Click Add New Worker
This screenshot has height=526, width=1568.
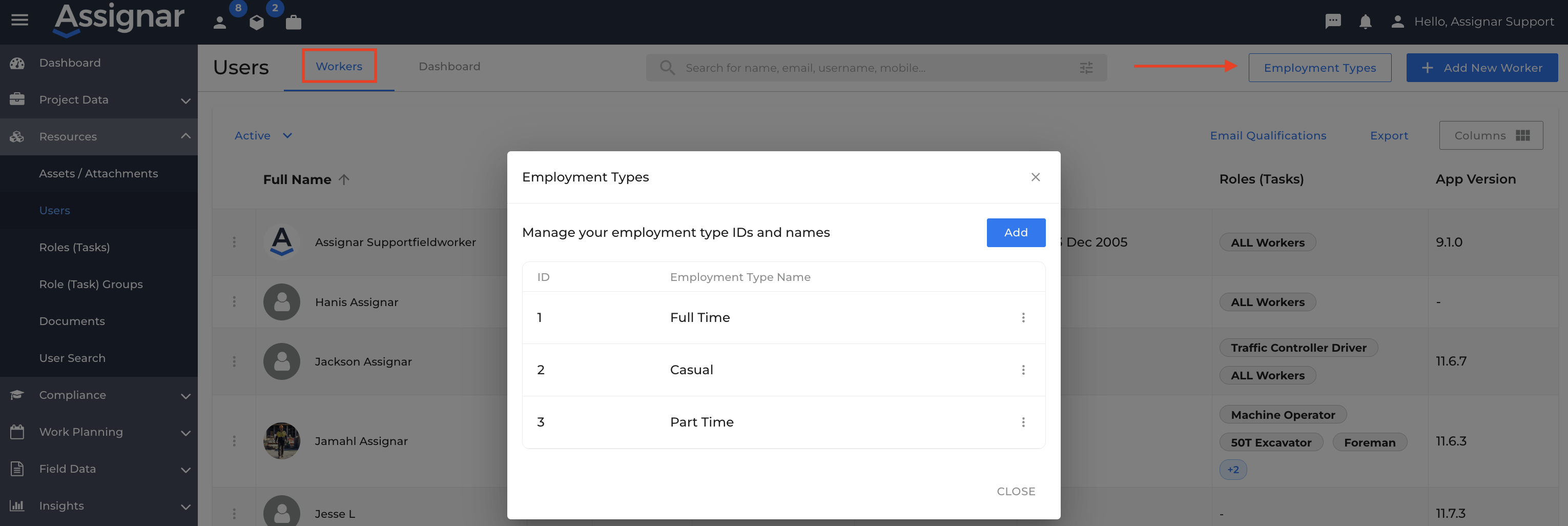click(x=1481, y=68)
